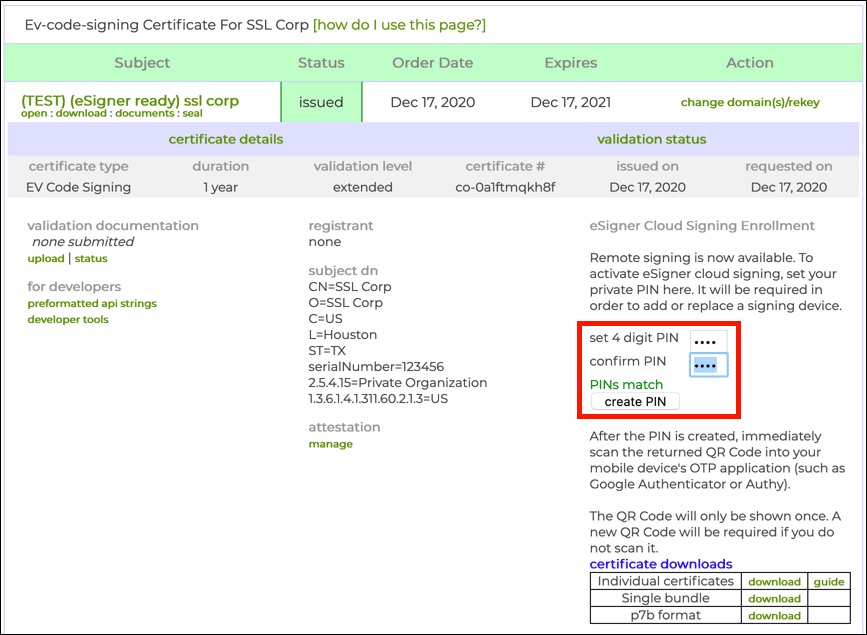Focus the 'set 4 digit PIN' field
The height and width of the screenshot is (635, 867).
[708, 340]
